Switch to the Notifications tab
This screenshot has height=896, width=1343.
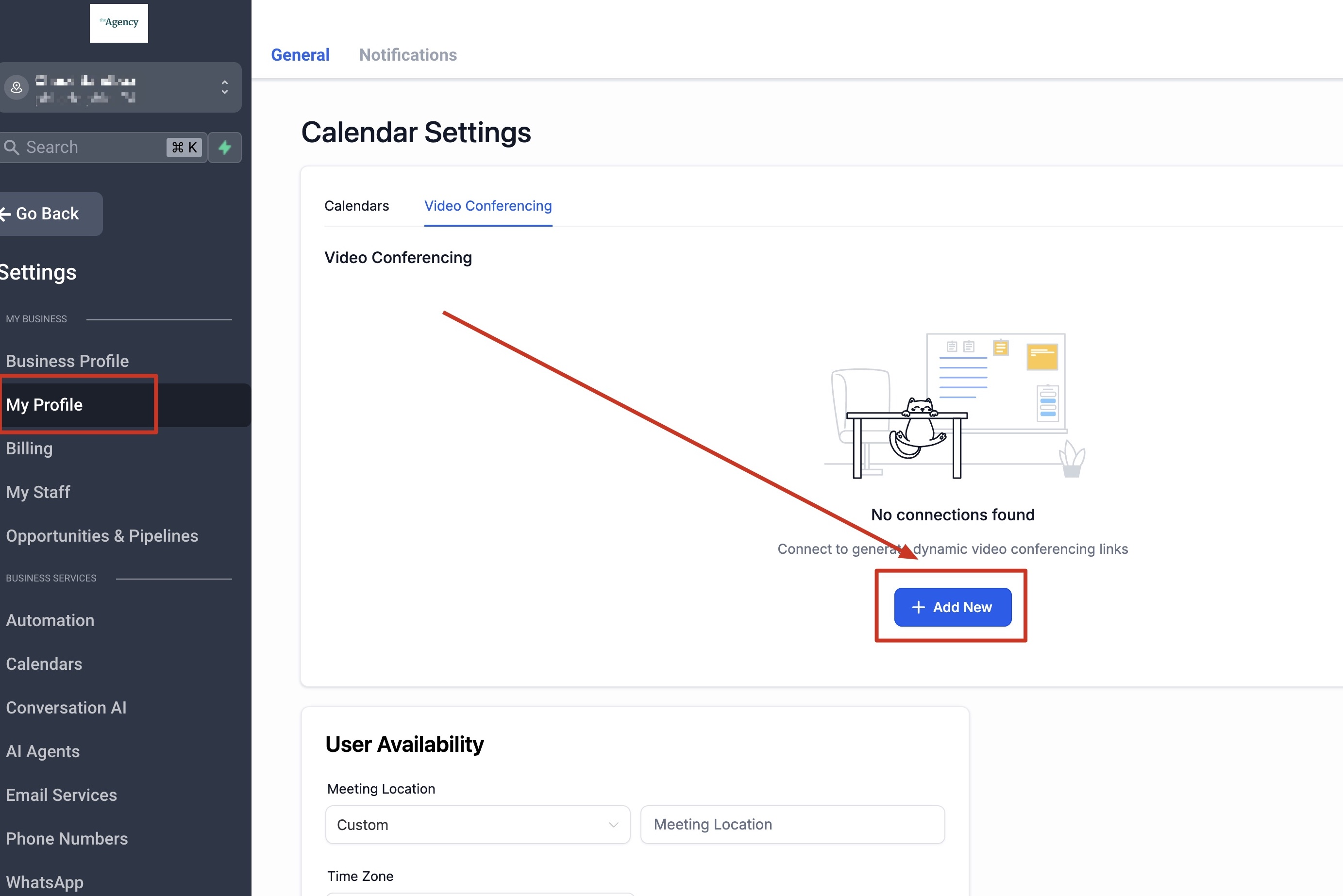click(x=407, y=55)
